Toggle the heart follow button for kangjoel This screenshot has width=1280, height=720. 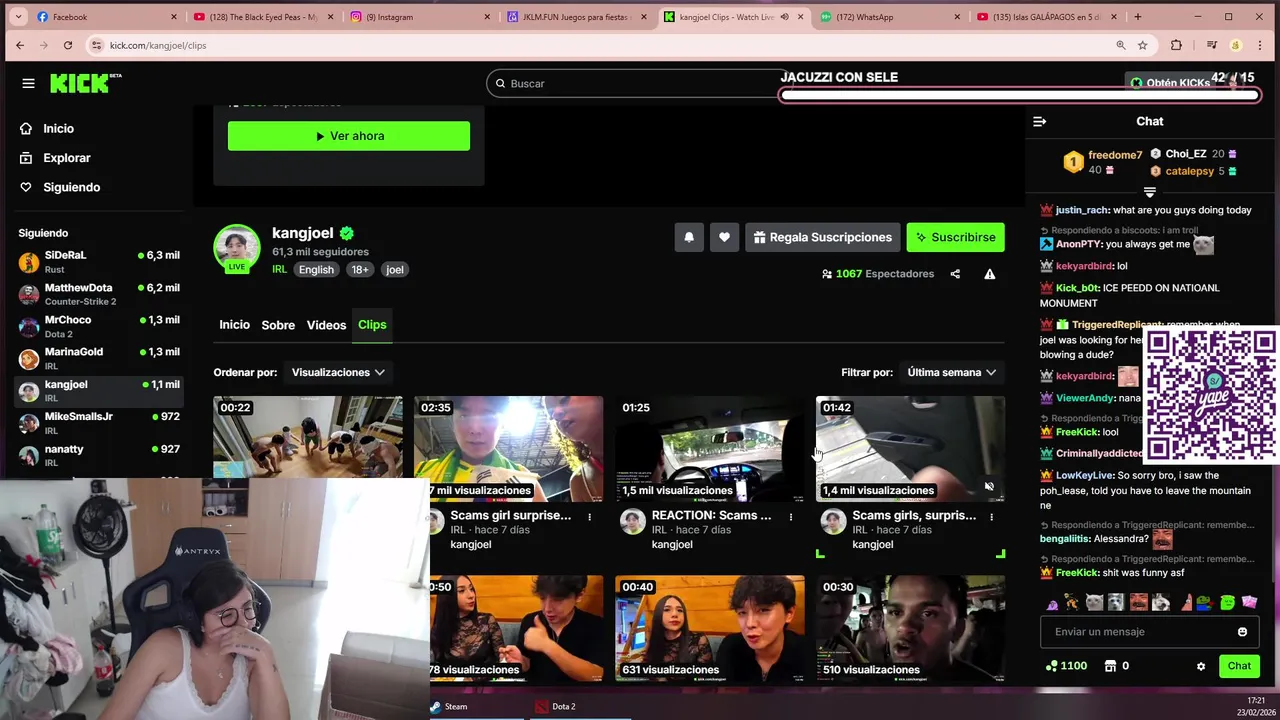click(724, 237)
